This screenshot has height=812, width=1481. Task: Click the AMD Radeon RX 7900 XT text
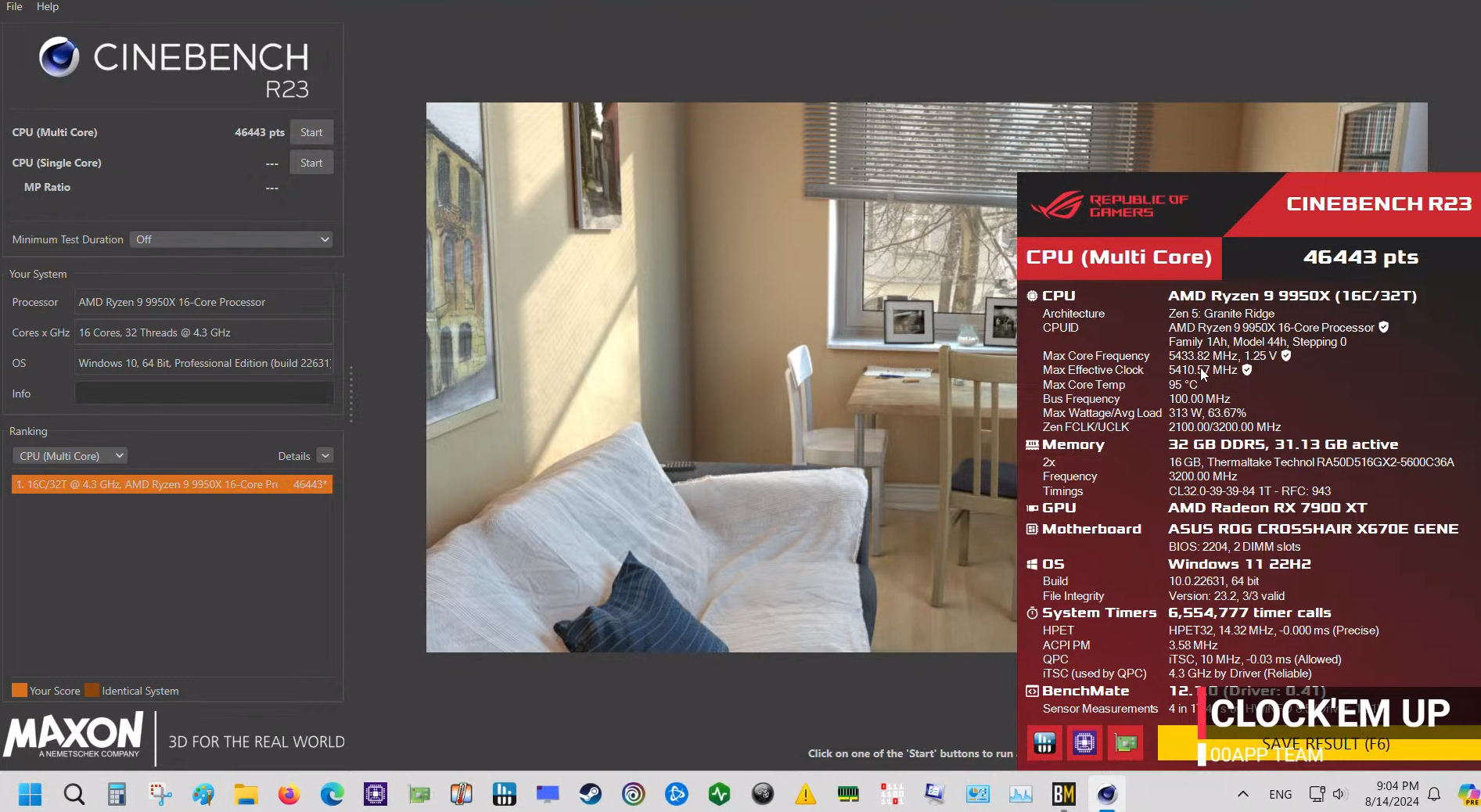[x=1267, y=508]
